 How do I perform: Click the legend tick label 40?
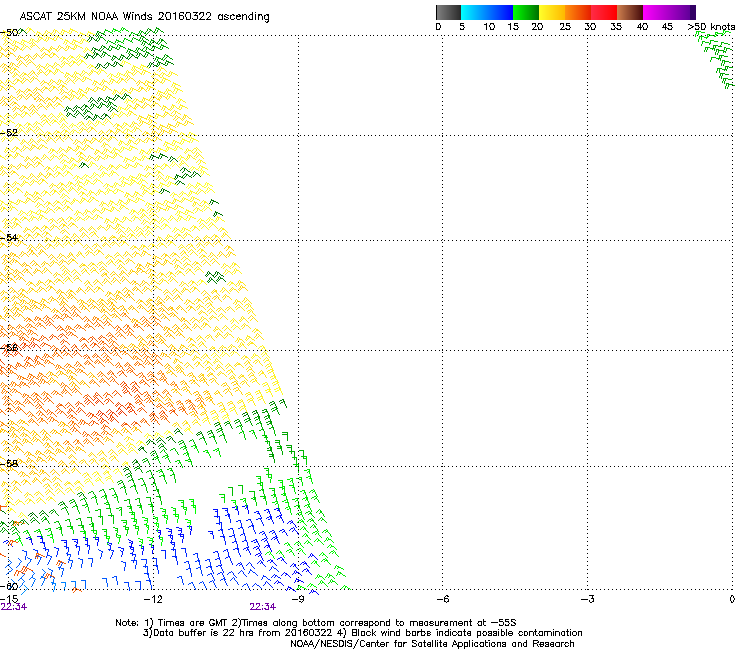click(642, 27)
